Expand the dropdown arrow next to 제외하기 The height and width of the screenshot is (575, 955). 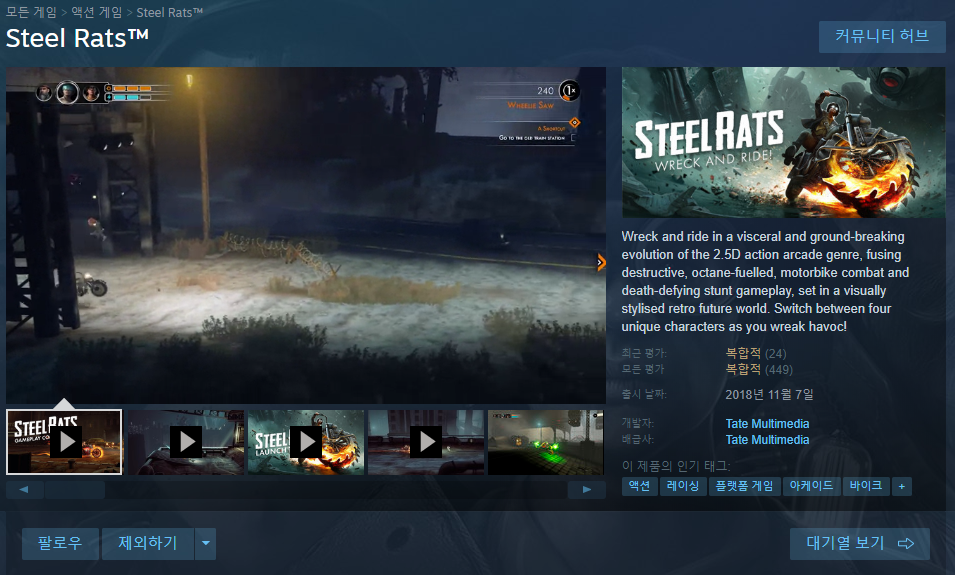coord(206,543)
